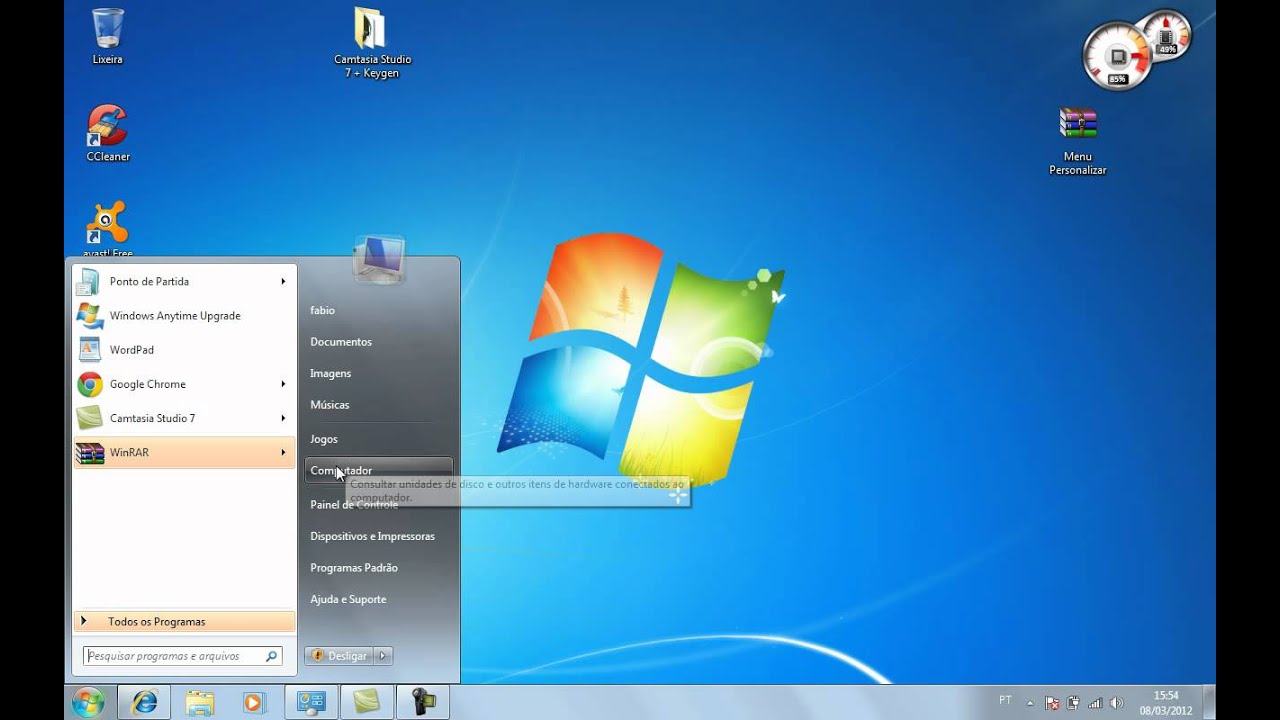
Task: Launch Internet Explorer from taskbar
Action: 145,702
